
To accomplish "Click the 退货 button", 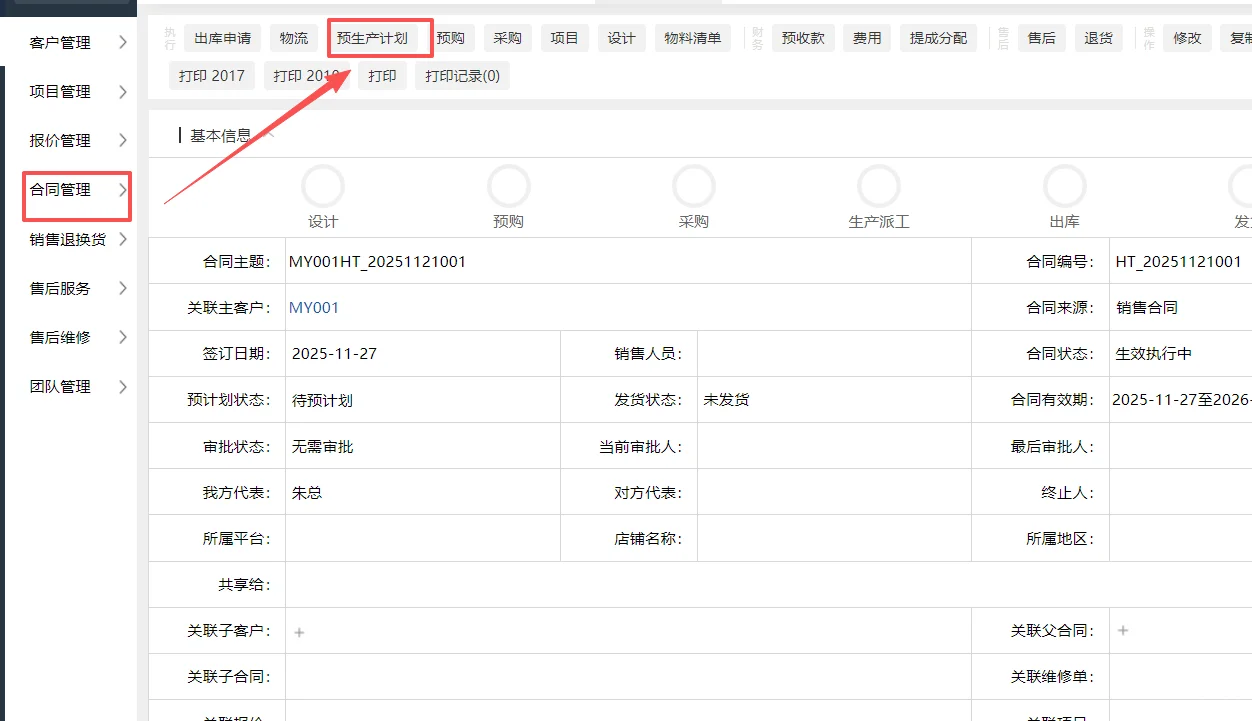I will 1098,37.
